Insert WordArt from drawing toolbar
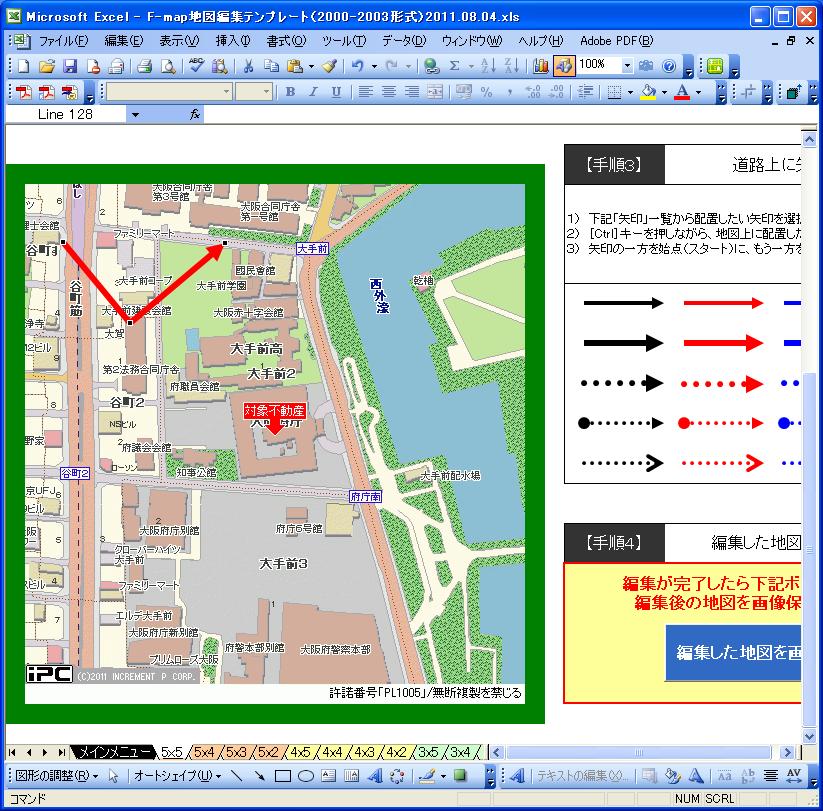Image resolution: width=823 pixels, height=811 pixels. (x=375, y=775)
